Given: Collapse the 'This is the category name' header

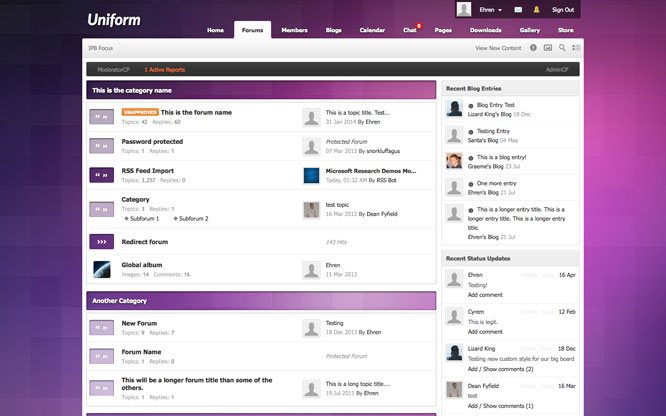Looking at the screenshot, I should (x=260, y=90).
